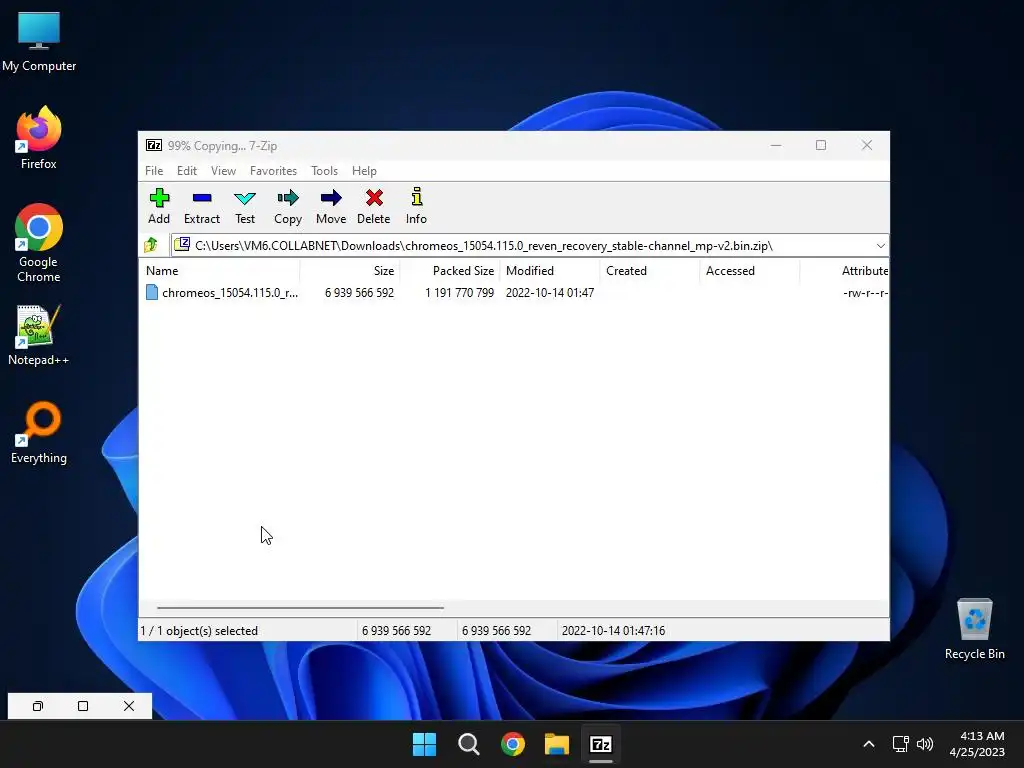Open the Windows Start menu
Screen dimensions: 1024x768
(424, 744)
